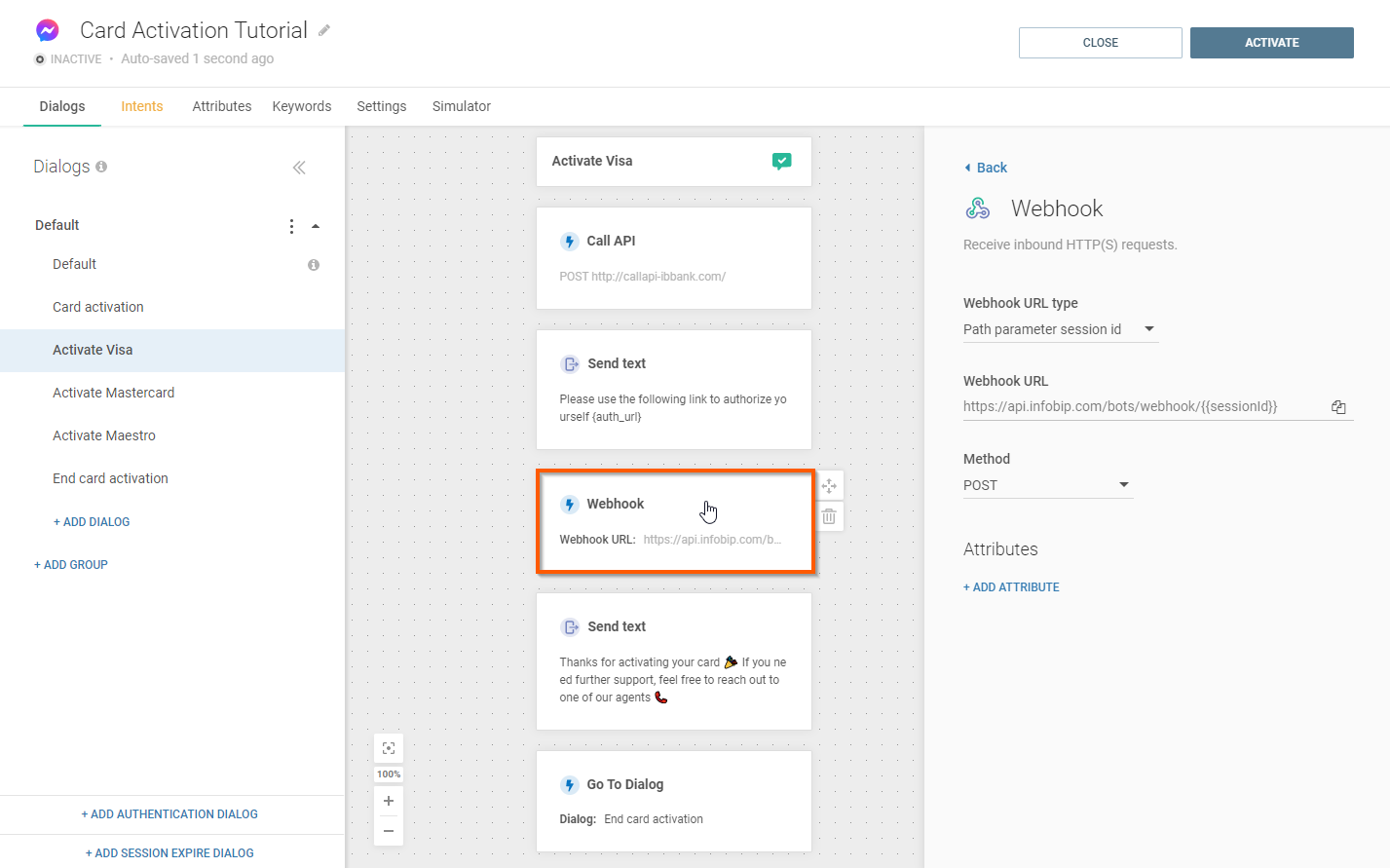This screenshot has height=868, width=1390.
Task: Click the + ADD ATTRIBUTE link
Action: pos(1011,587)
